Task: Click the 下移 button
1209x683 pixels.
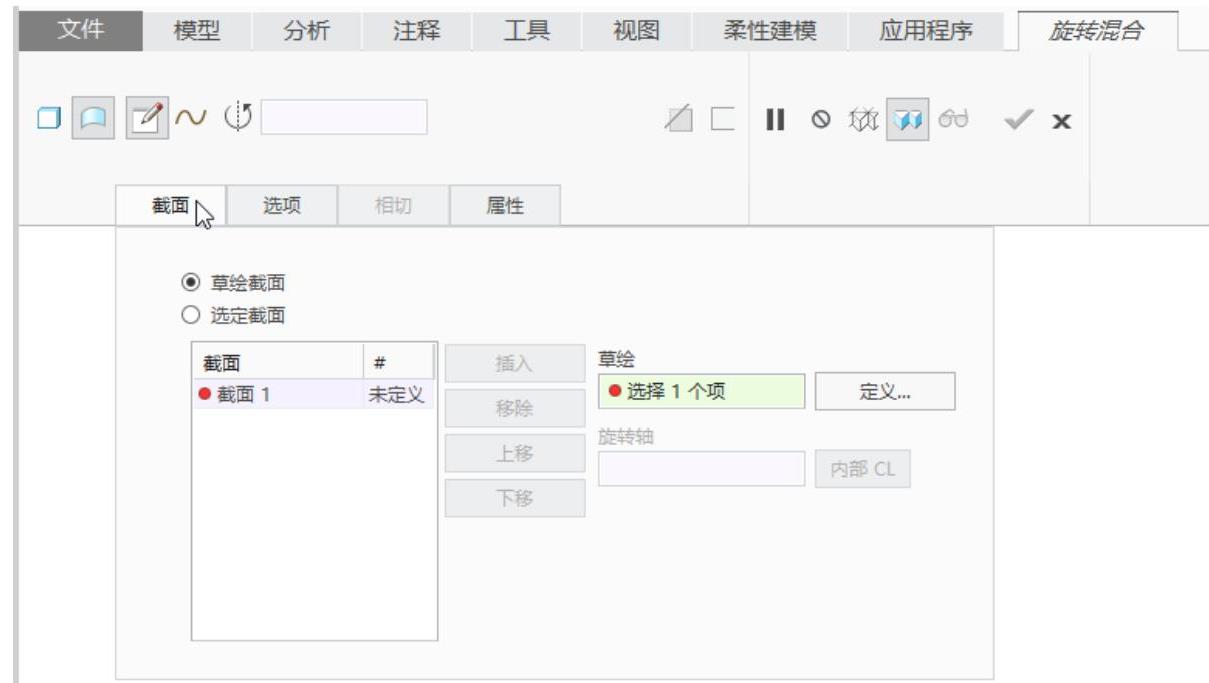Action: pos(515,498)
